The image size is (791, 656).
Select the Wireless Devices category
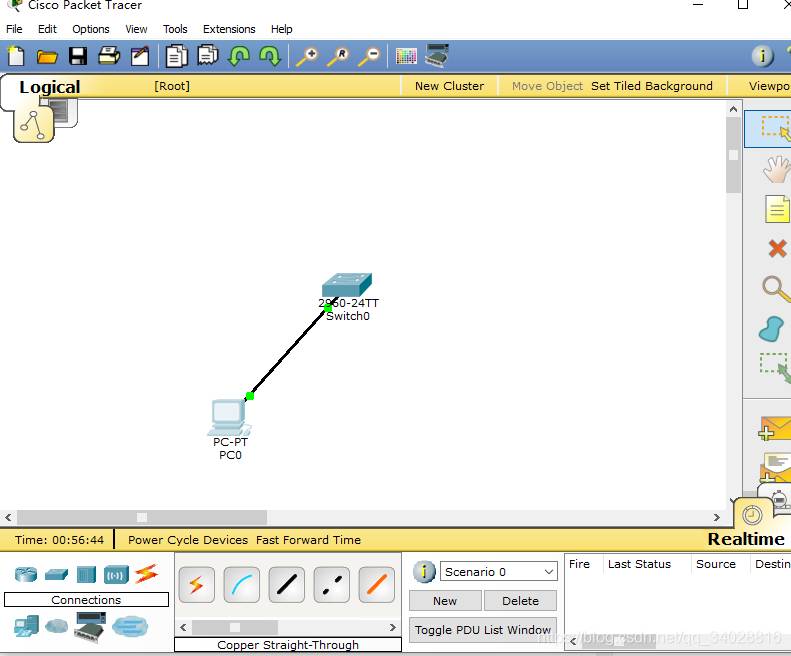click(116, 575)
